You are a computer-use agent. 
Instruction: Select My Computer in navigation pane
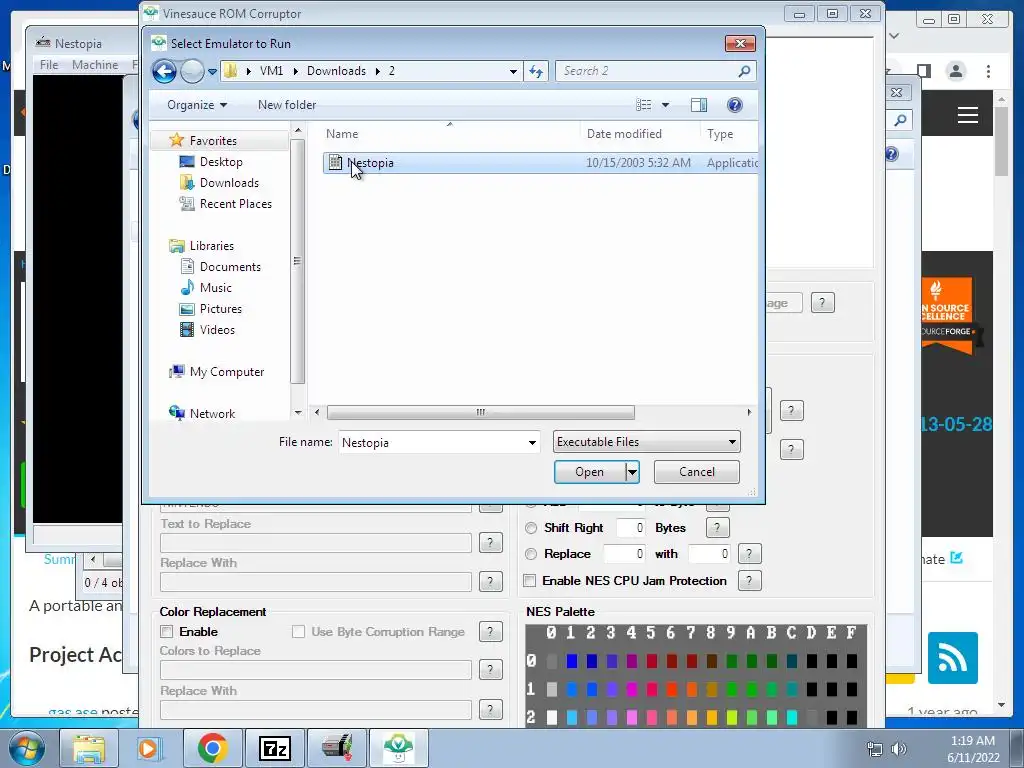pos(227,372)
